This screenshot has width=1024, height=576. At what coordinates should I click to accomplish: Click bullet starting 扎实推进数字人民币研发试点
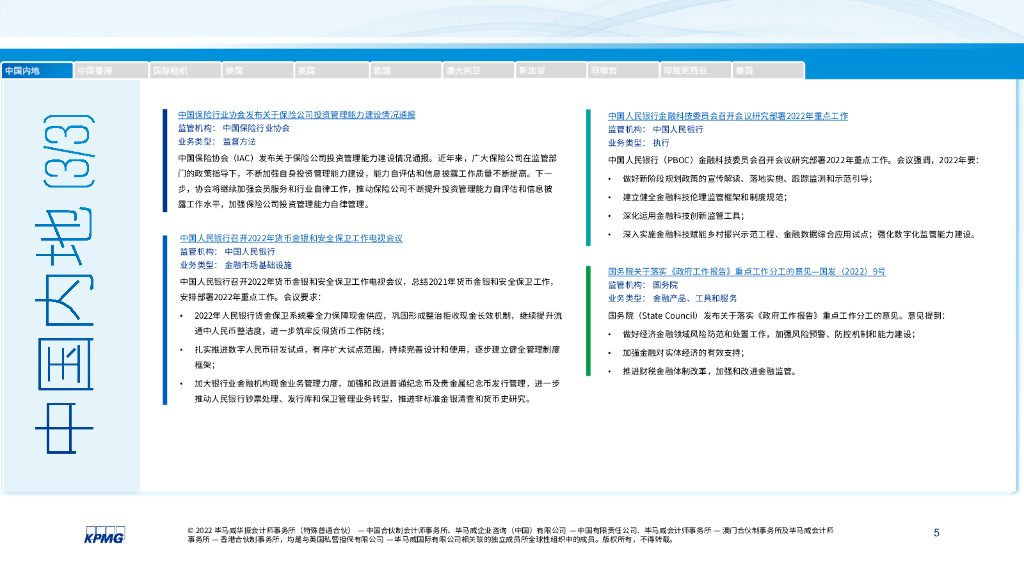click(377, 357)
